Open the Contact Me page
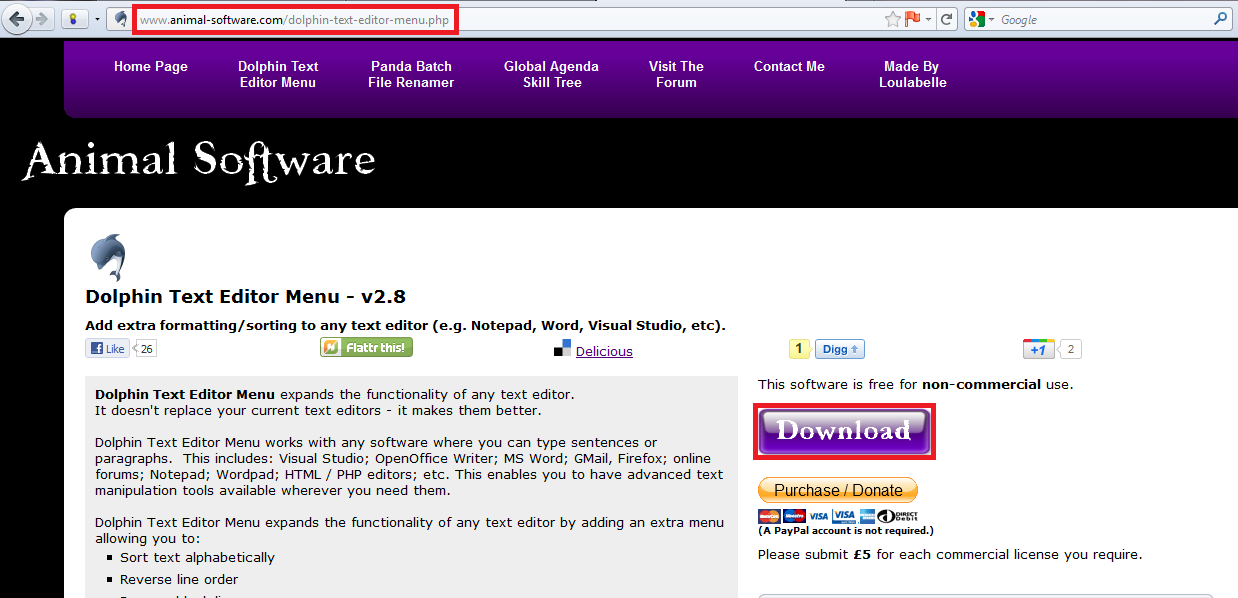The width and height of the screenshot is (1238, 598). [x=789, y=66]
